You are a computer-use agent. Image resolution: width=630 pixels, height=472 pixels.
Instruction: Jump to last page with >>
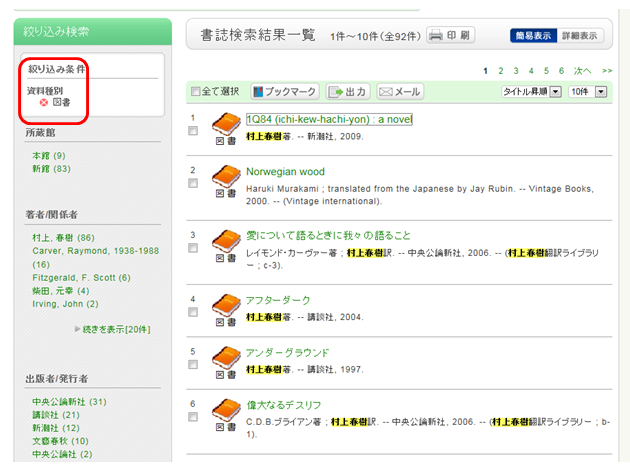(607, 71)
